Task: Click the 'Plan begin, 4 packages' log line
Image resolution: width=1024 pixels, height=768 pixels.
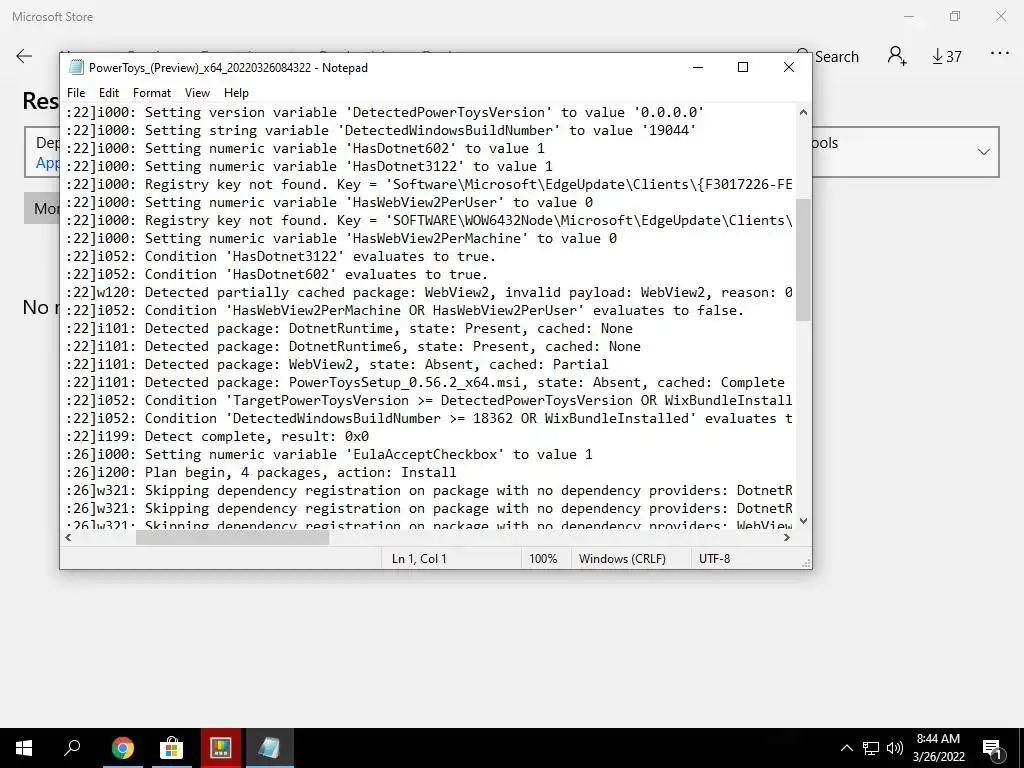Action: tap(261, 472)
